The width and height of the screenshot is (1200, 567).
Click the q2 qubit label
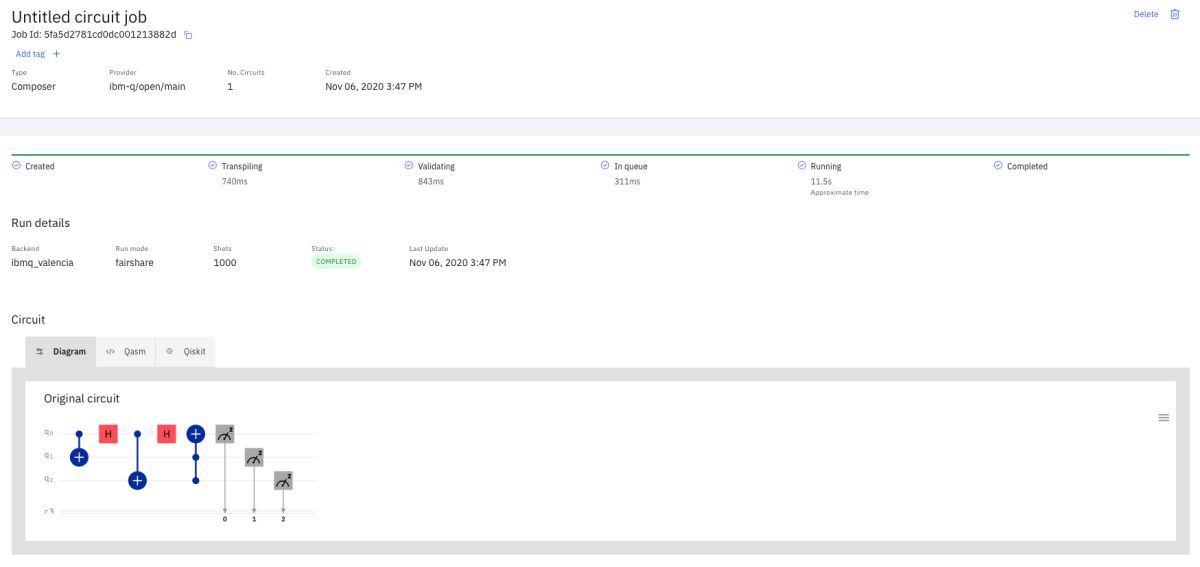(48, 481)
